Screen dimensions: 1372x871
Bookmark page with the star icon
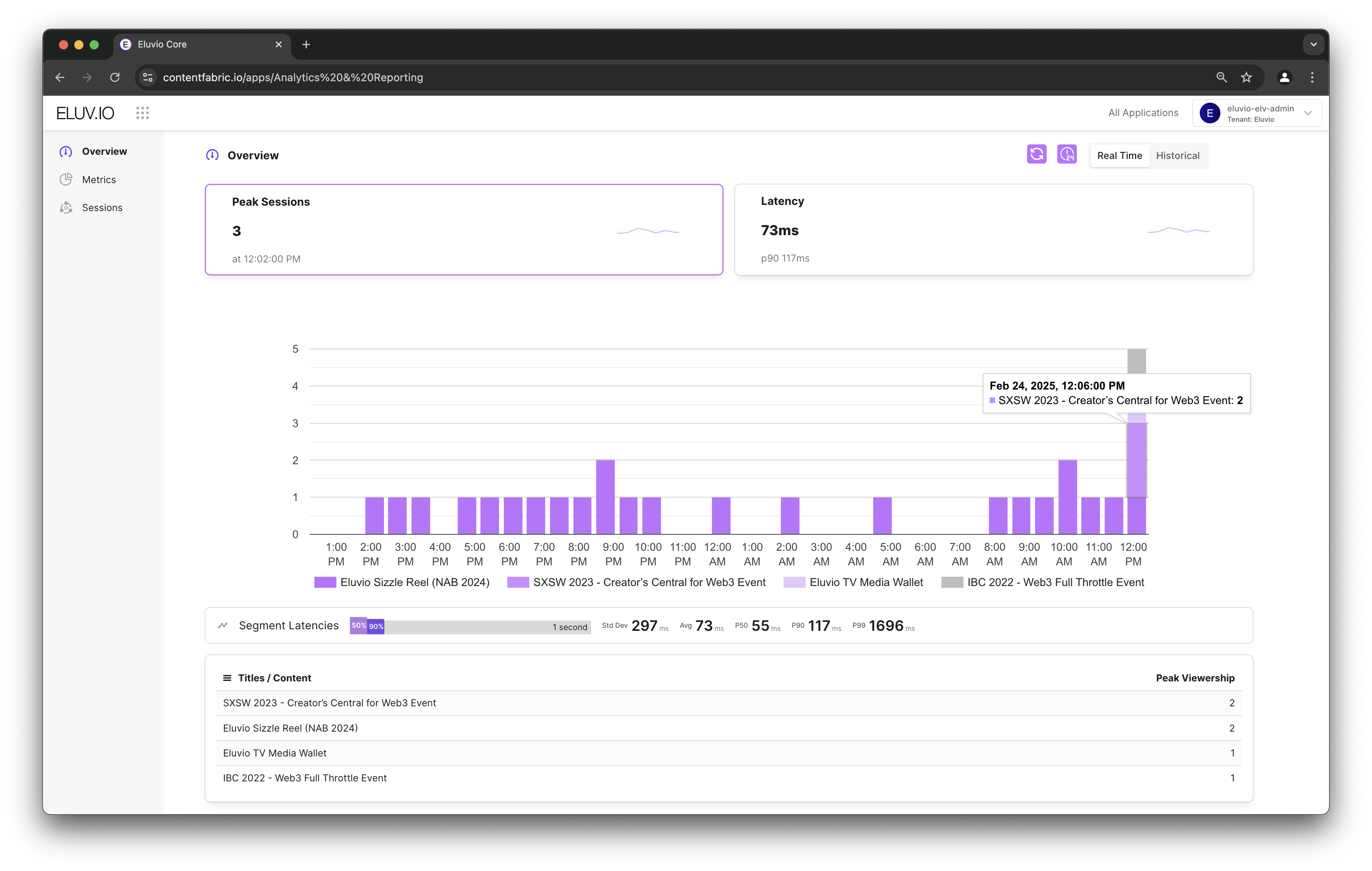pos(1246,77)
